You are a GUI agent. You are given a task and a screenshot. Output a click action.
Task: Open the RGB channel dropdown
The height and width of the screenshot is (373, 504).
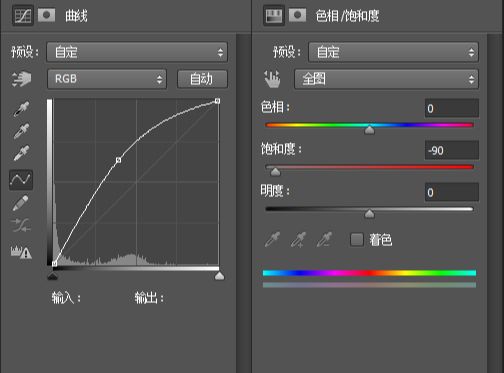107,79
